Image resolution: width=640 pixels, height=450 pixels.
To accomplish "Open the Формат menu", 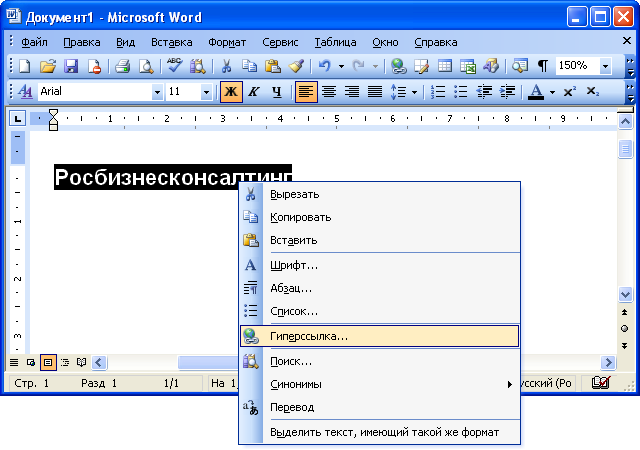I will pyautogui.click(x=227, y=42).
